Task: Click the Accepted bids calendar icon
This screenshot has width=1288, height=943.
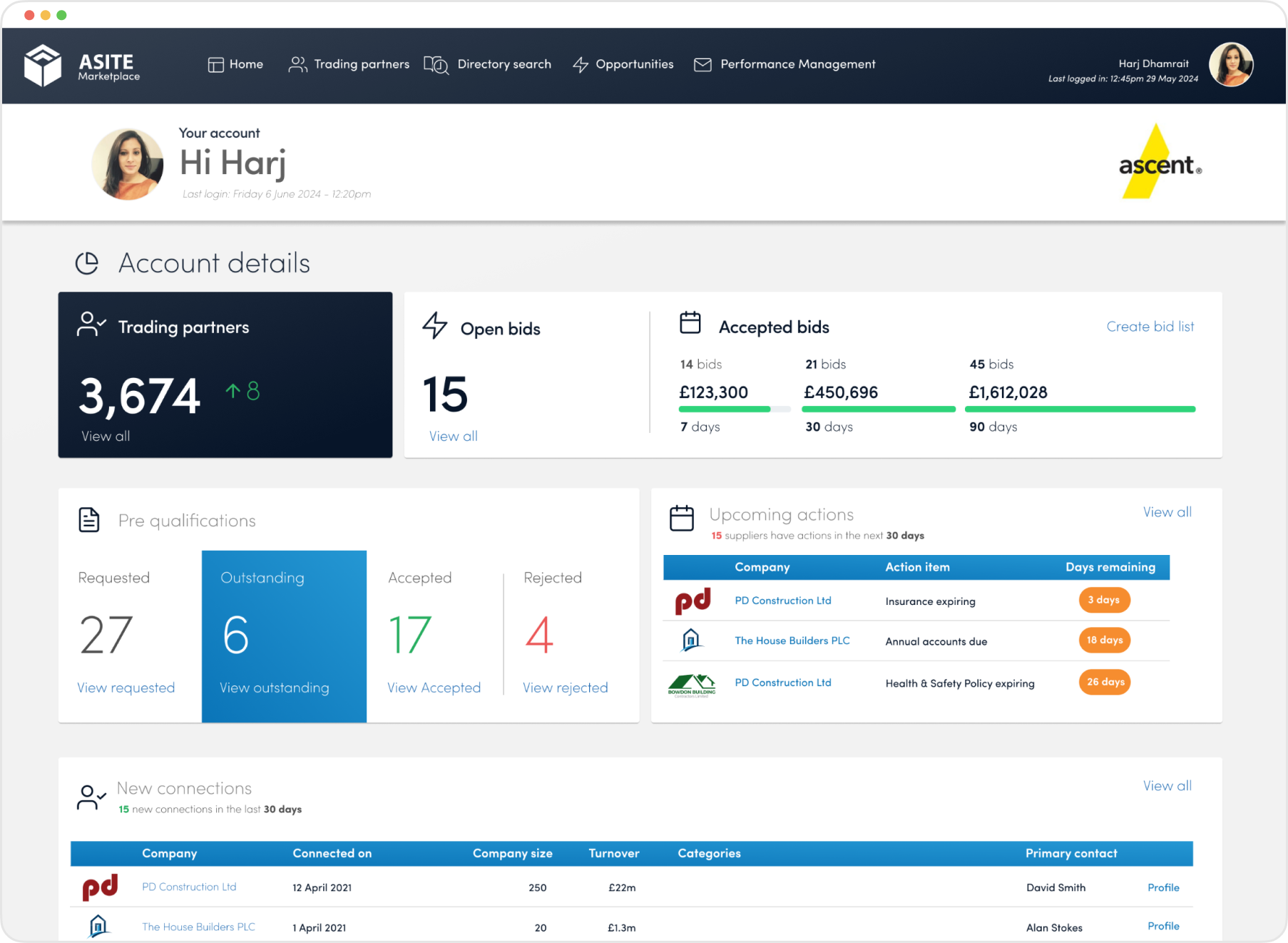Action: click(x=690, y=322)
